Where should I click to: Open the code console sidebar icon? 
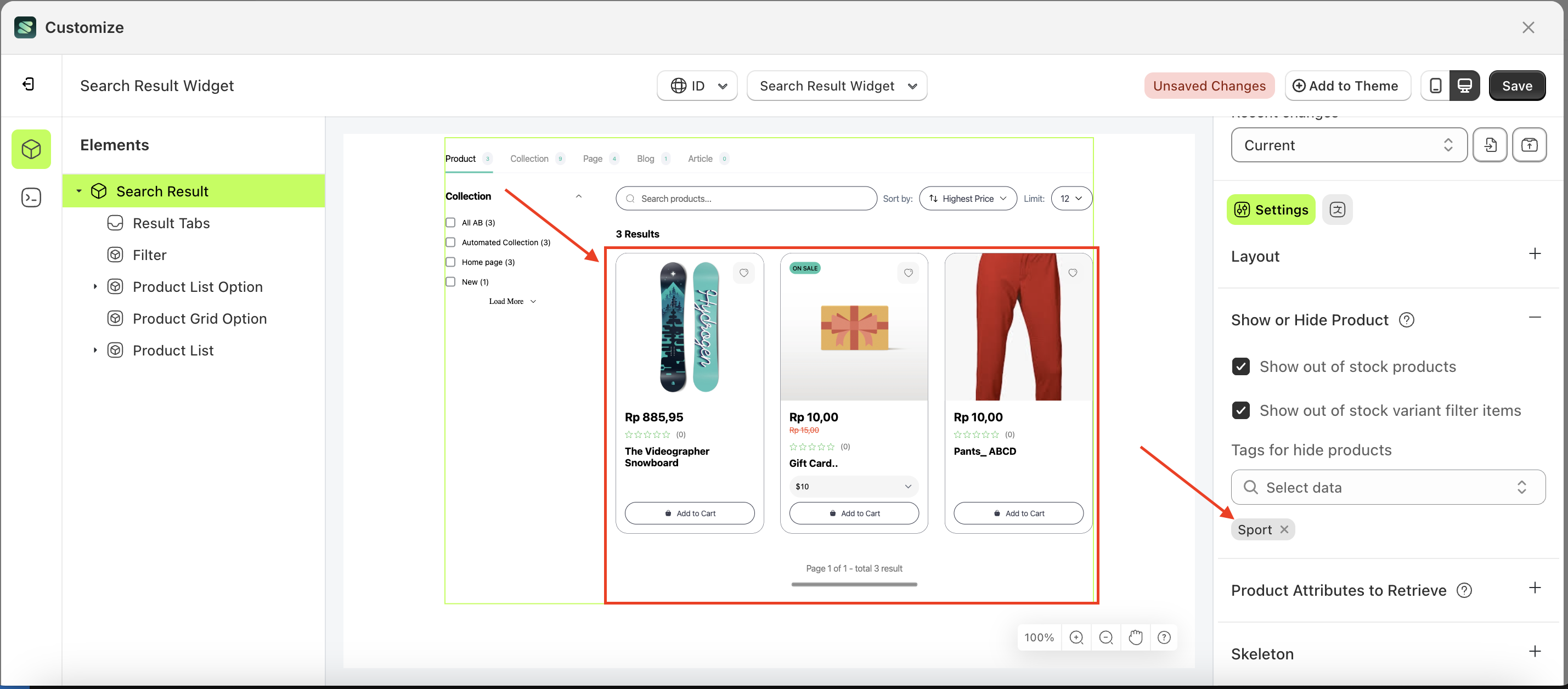click(31, 198)
